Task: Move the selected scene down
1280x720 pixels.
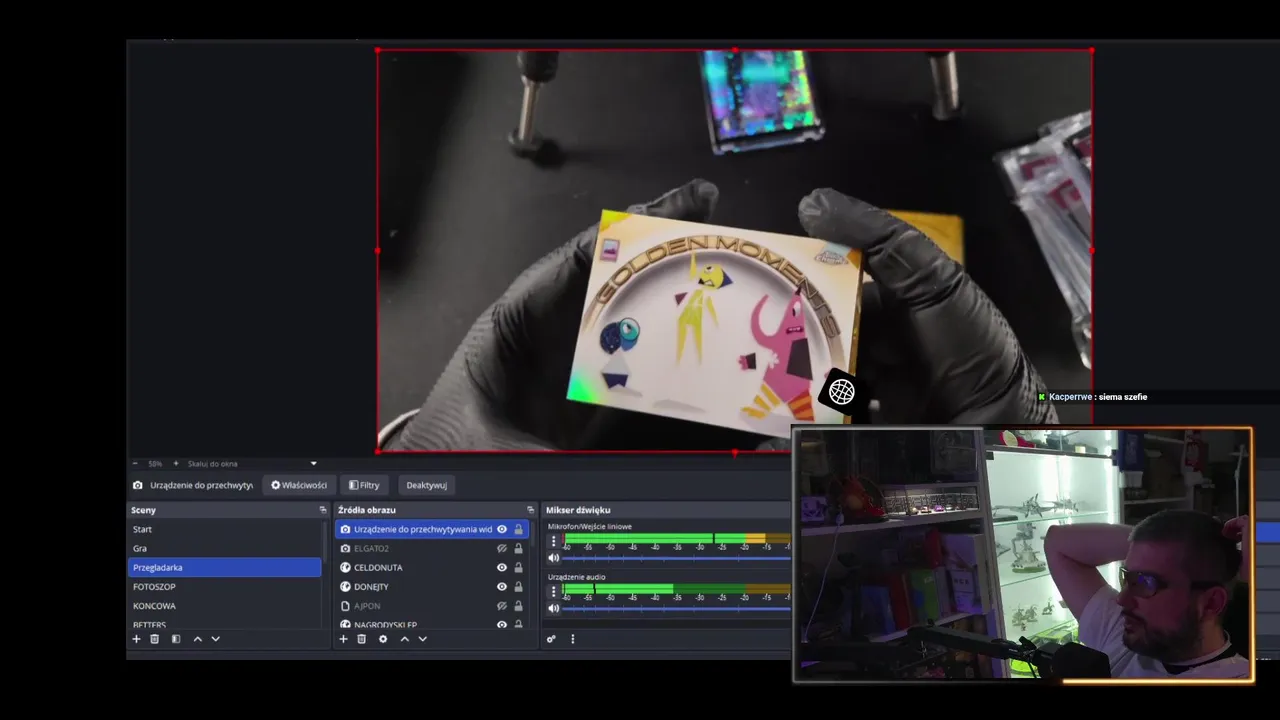Action: (215, 639)
